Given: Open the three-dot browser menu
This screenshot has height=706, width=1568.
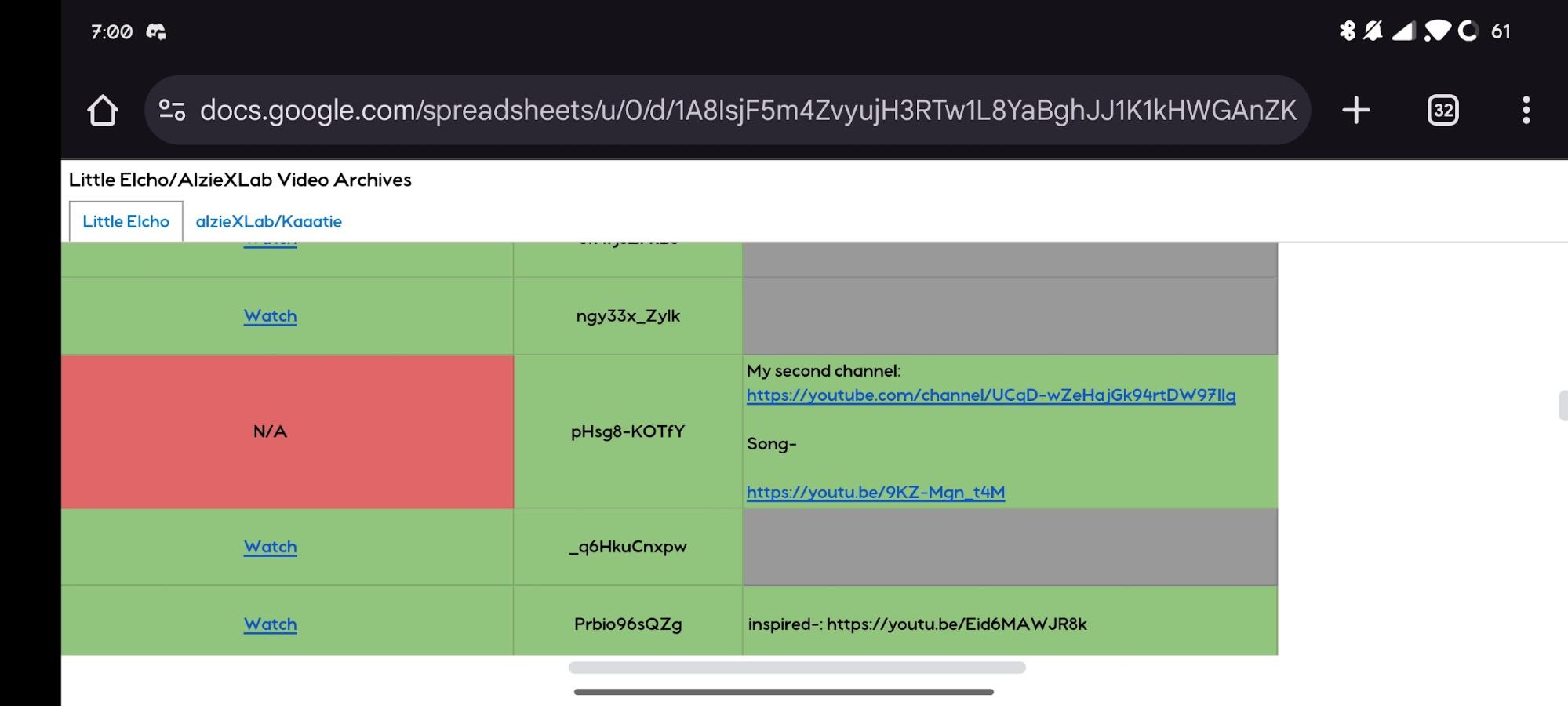Looking at the screenshot, I should [x=1526, y=110].
